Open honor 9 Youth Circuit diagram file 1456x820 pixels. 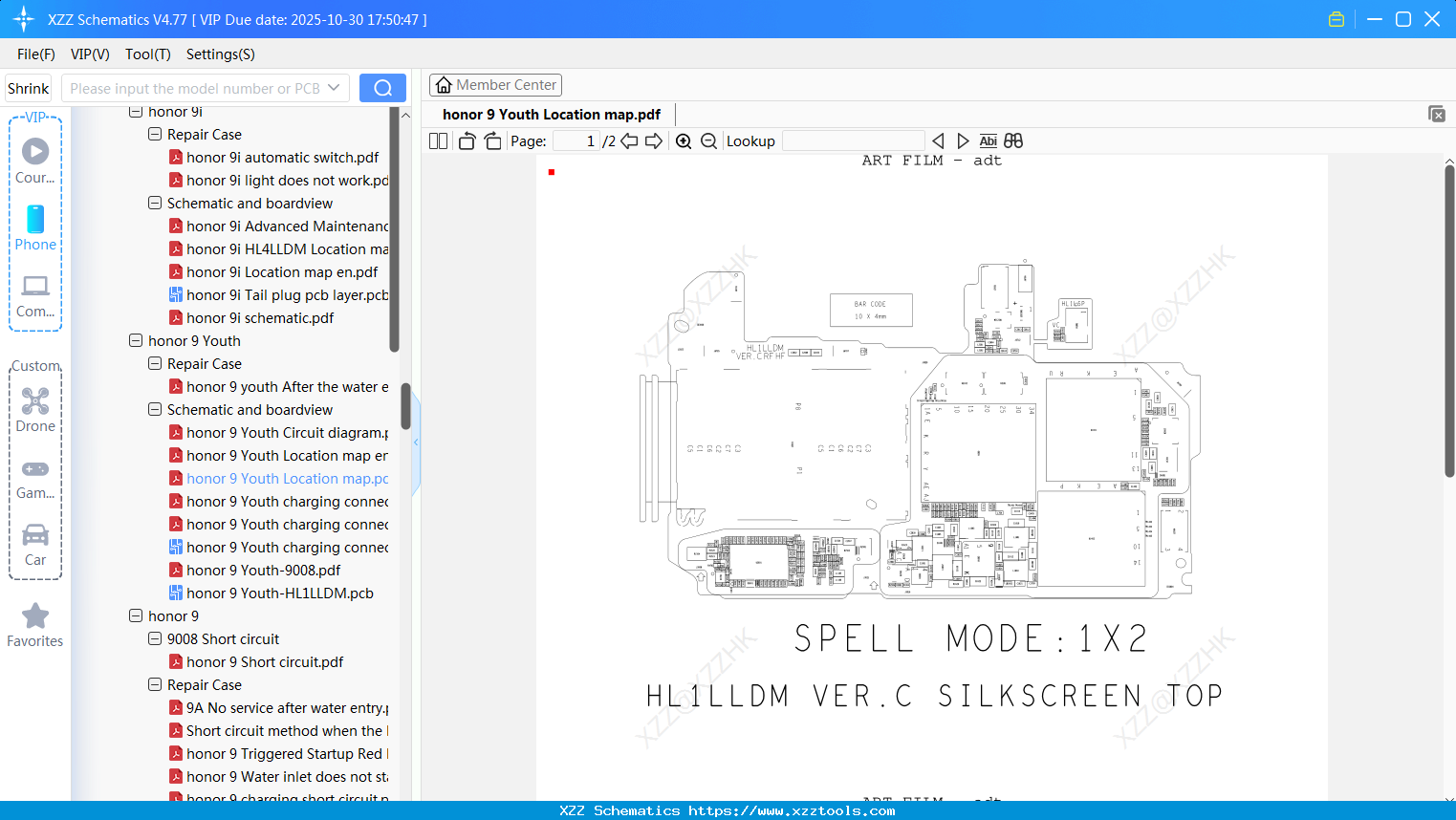[x=279, y=433]
